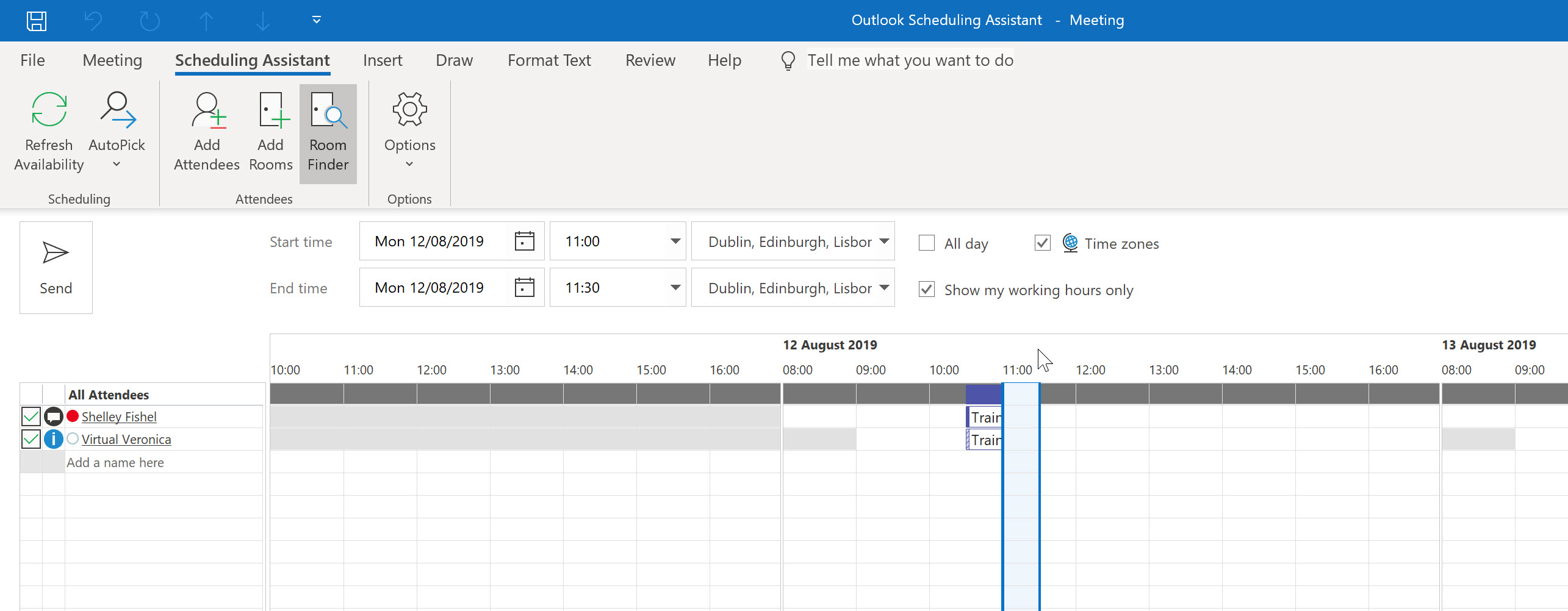The image size is (1568, 611).
Task: Click Shelley Fishel's red presence indicator
Action: coord(73,416)
